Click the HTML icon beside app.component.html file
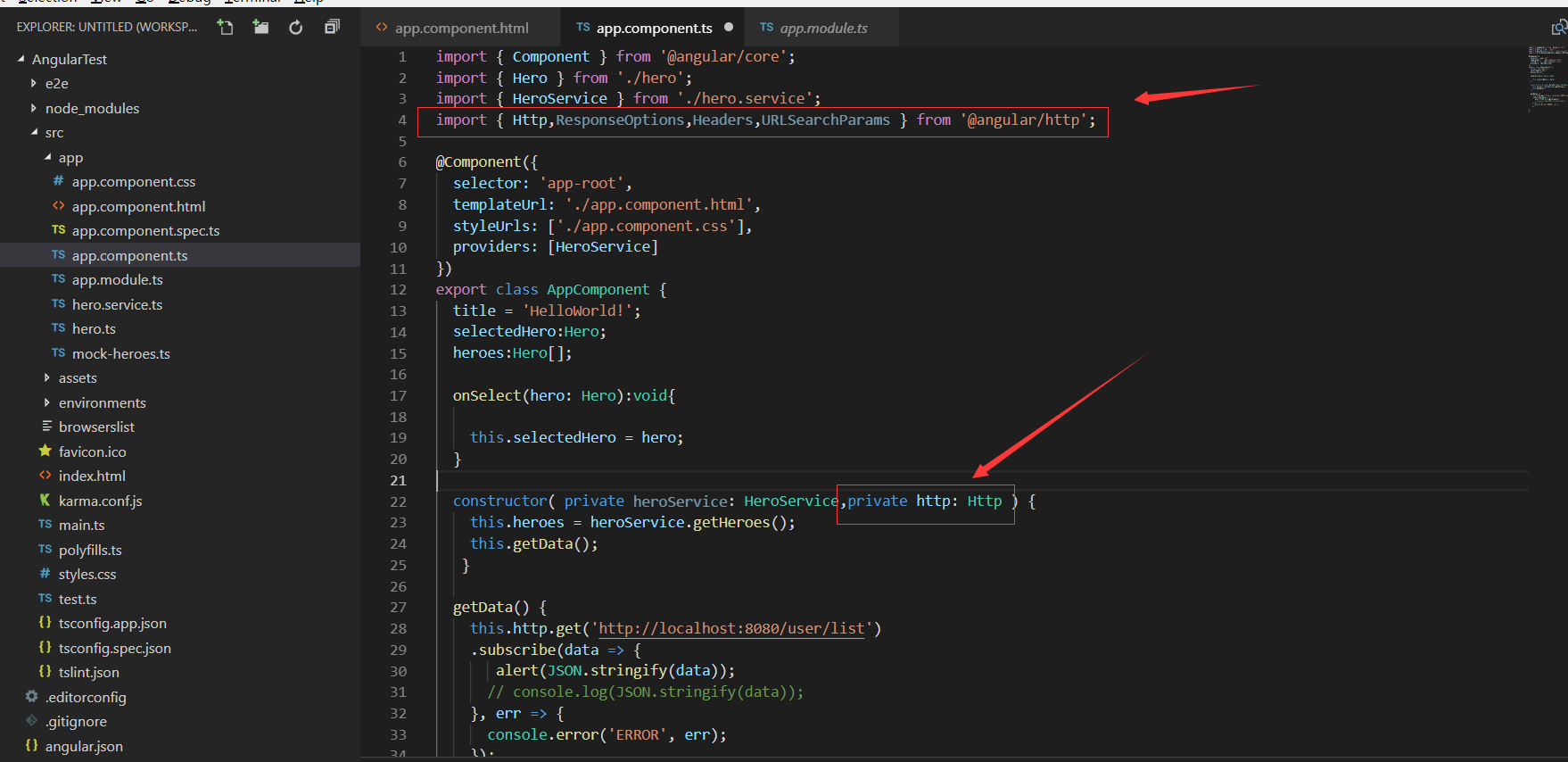The height and width of the screenshot is (762, 1568). click(x=58, y=206)
